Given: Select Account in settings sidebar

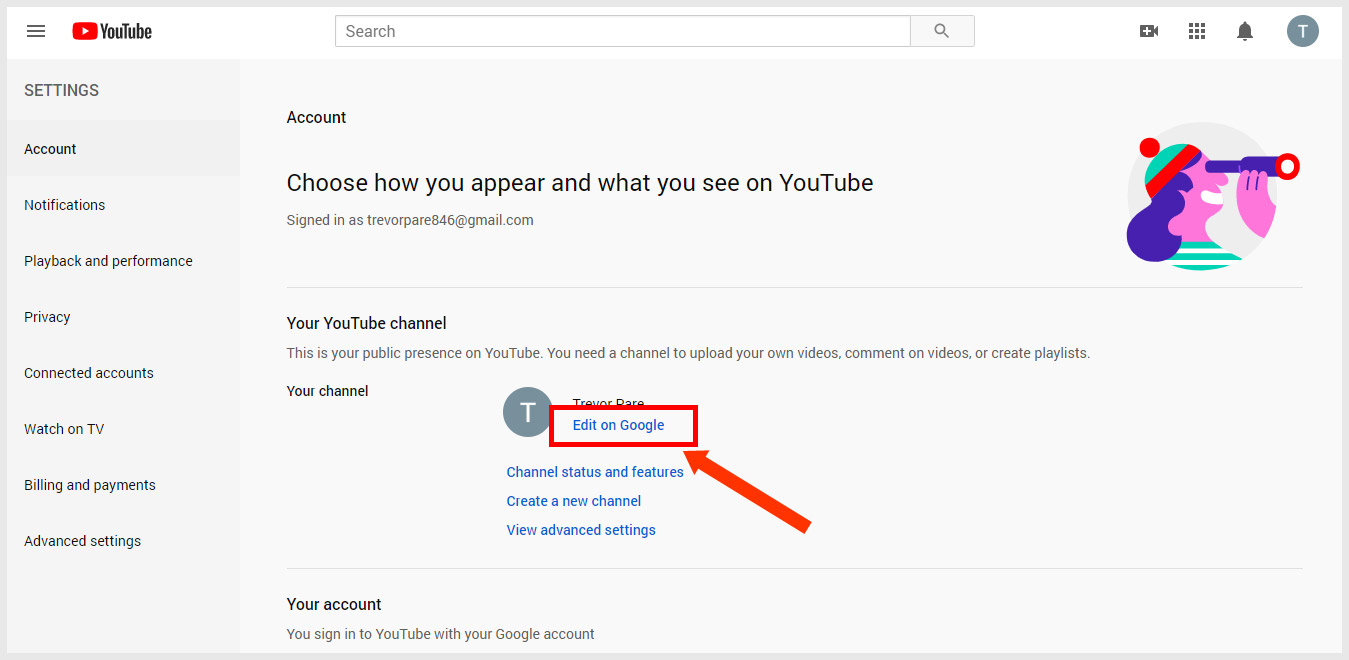Looking at the screenshot, I should tap(123, 149).
